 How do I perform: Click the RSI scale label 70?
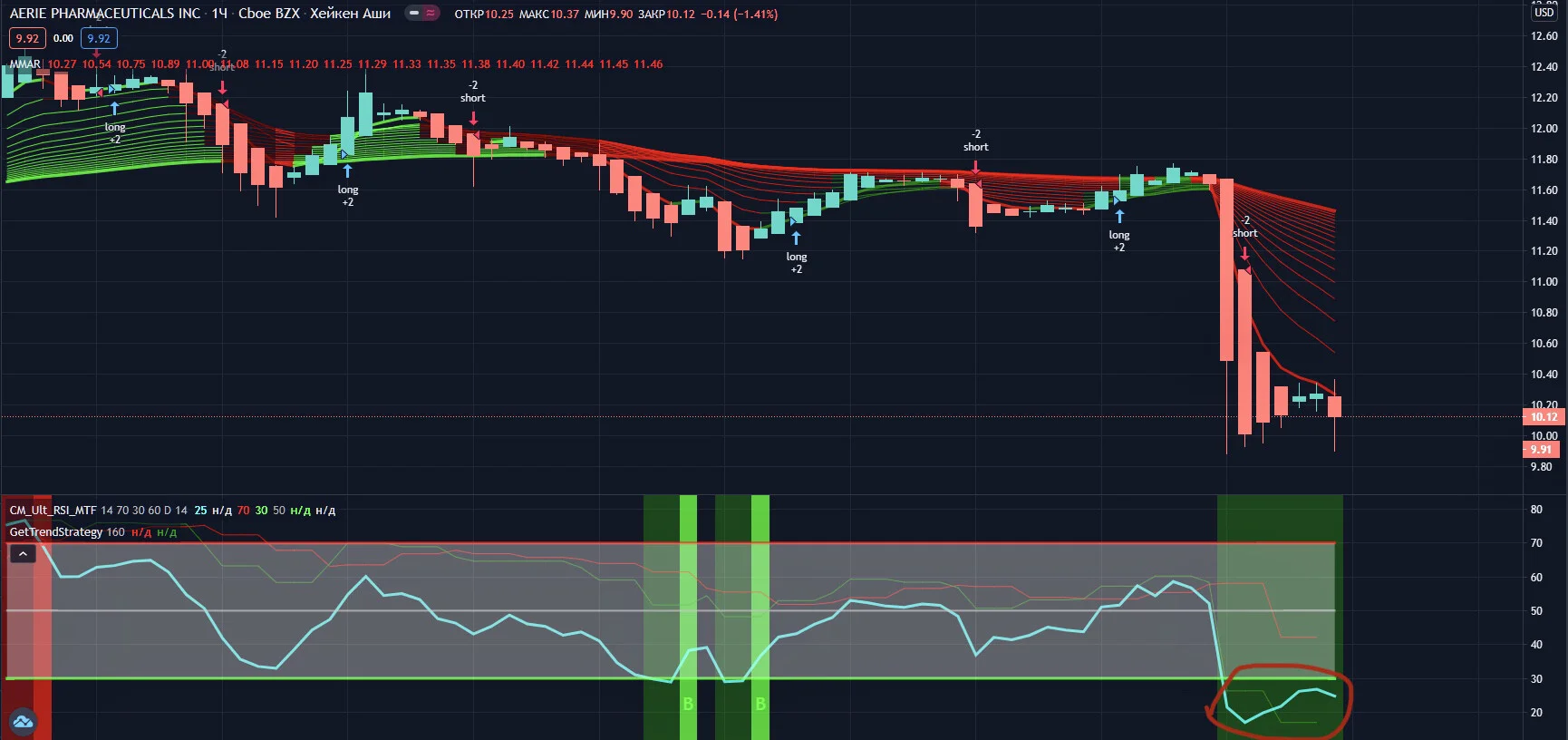point(1536,543)
